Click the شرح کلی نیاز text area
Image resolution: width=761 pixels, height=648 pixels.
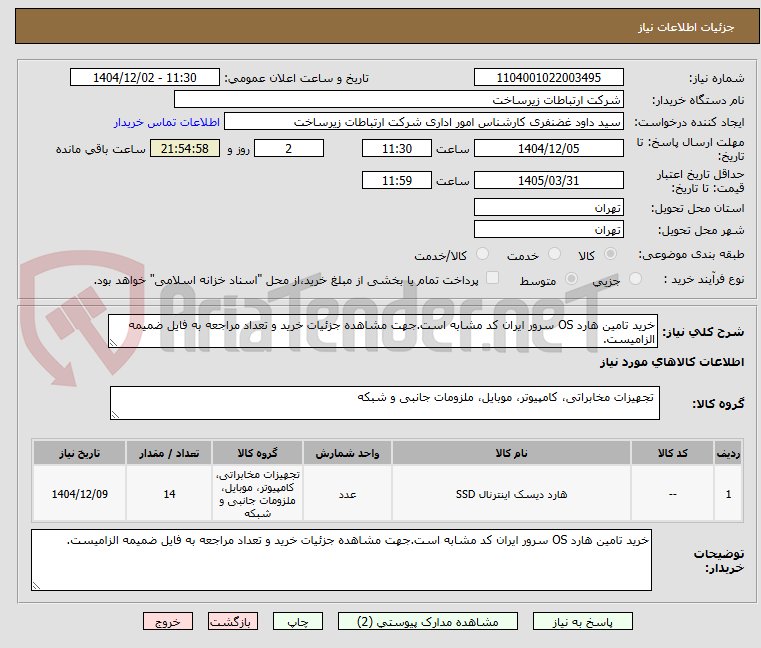tap(382, 331)
